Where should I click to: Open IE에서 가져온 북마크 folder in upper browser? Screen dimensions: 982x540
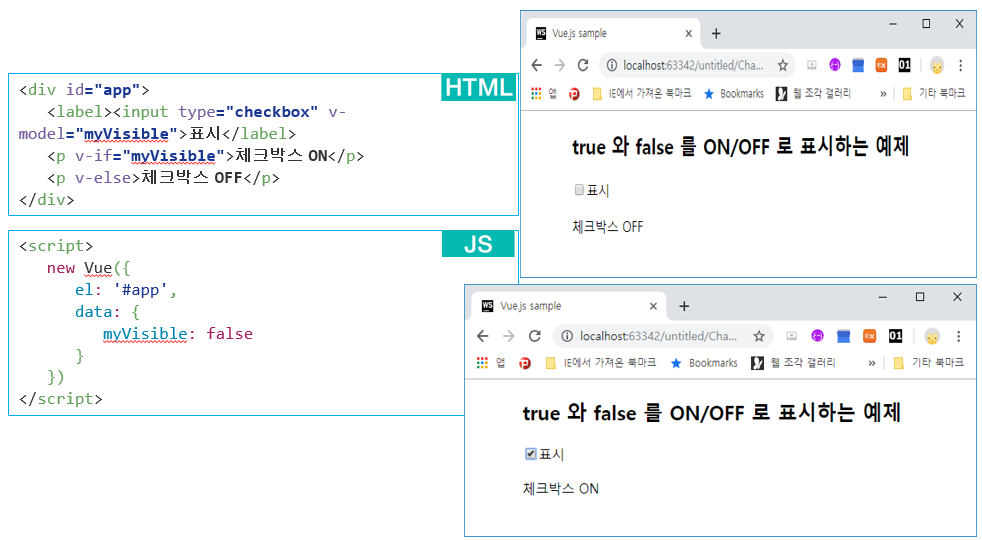pos(641,93)
